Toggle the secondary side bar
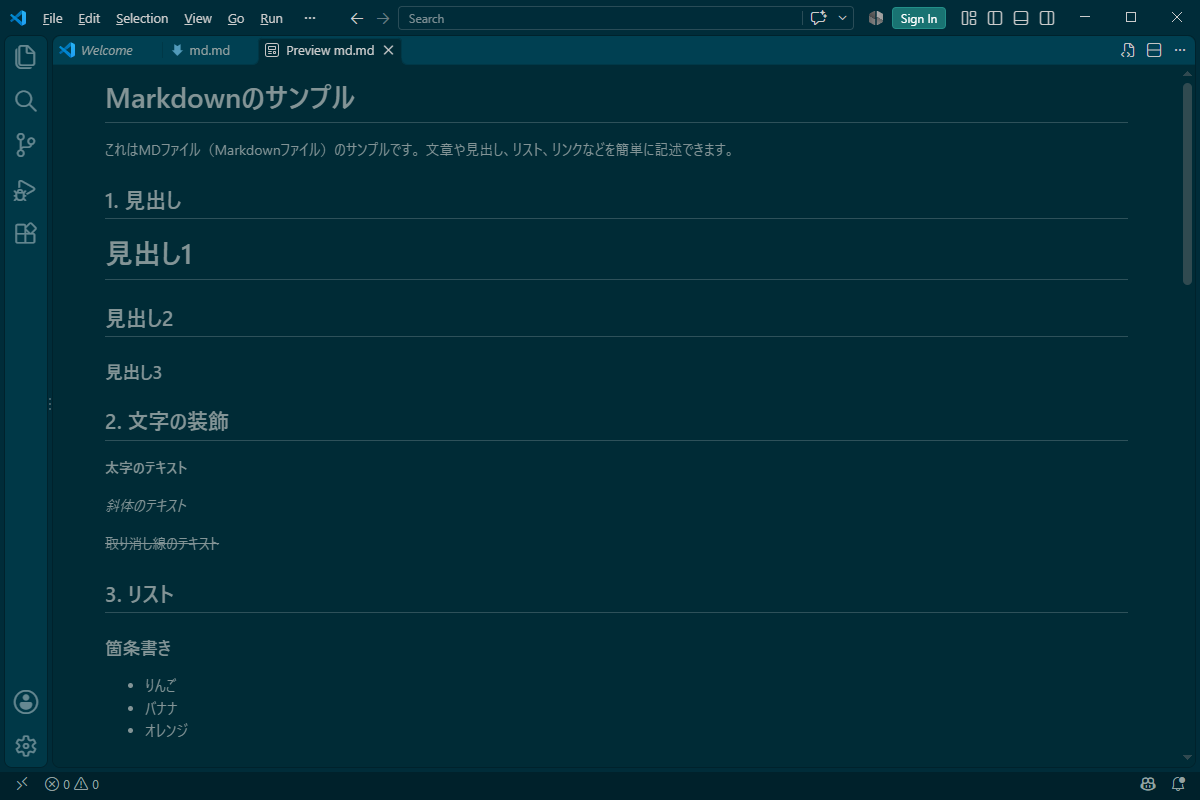1200x800 pixels. 1047,18
